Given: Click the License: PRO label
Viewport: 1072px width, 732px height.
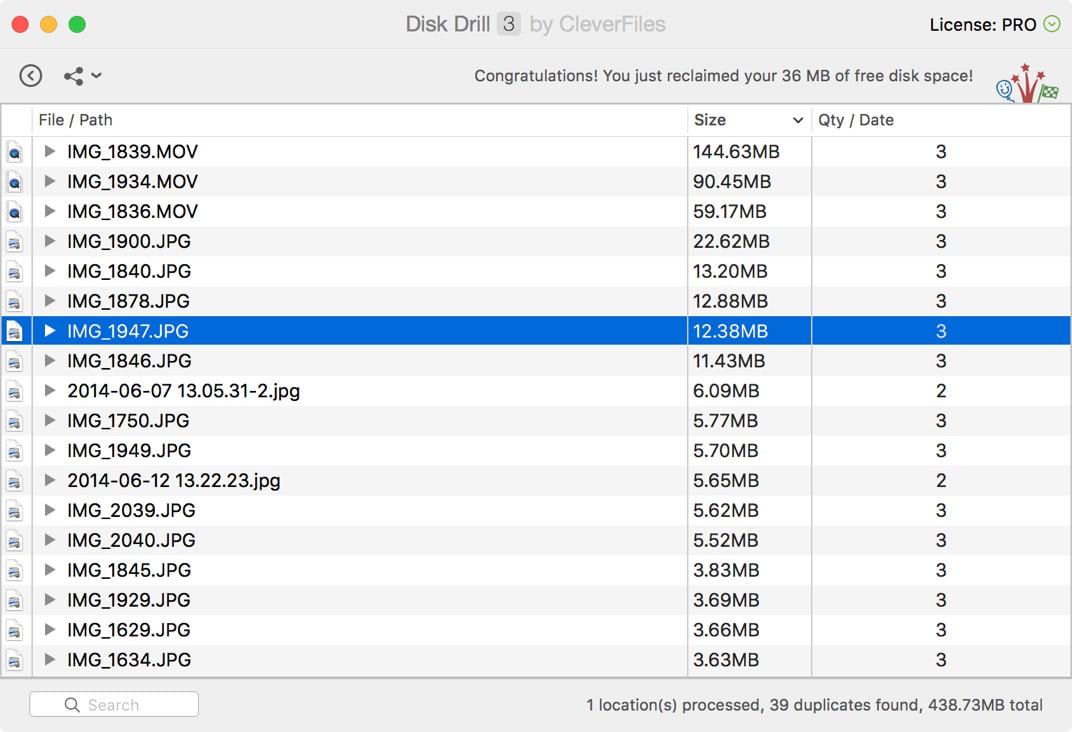Looking at the screenshot, I should click(982, 25).
